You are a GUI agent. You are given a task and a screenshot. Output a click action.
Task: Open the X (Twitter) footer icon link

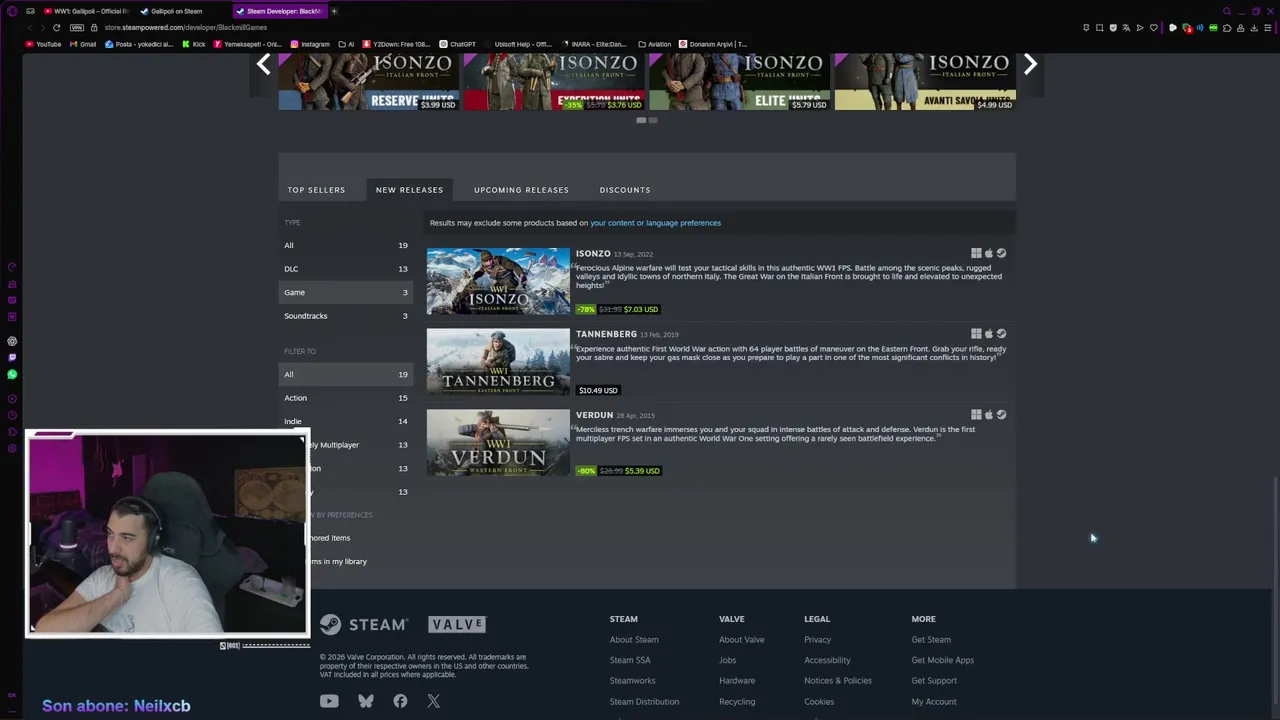pos(433,702)
